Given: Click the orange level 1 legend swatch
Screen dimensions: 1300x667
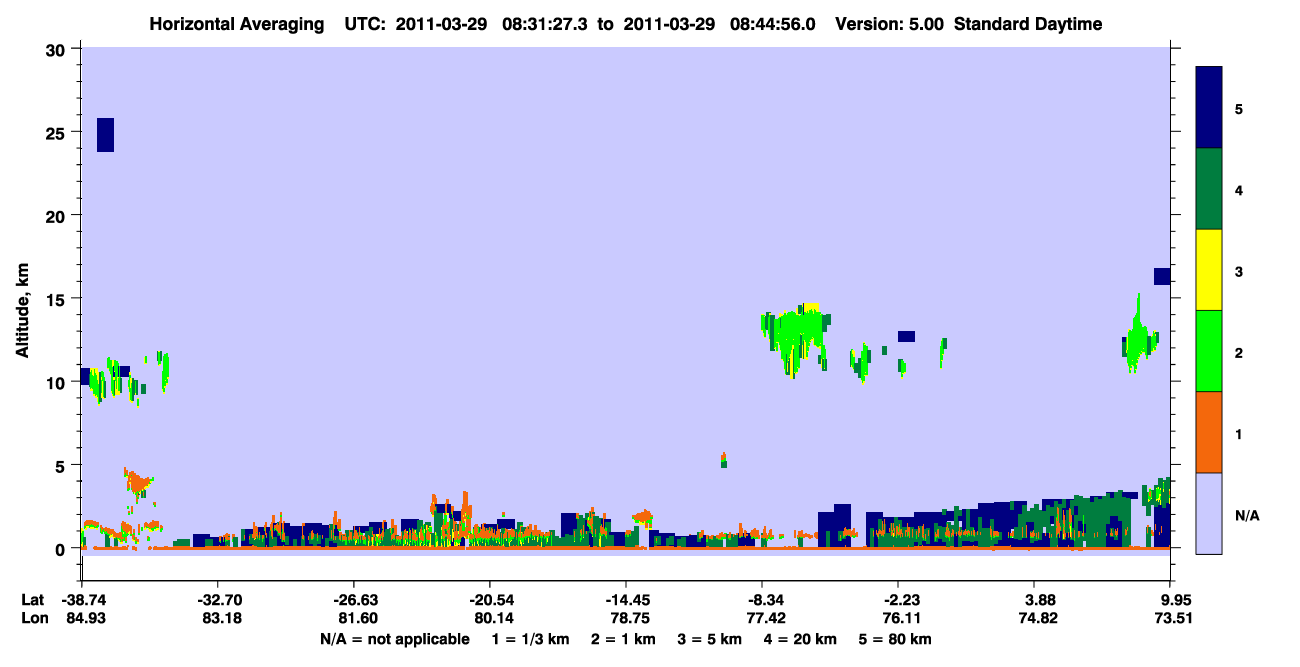Looking at the screenshot, I should [x=1209, y=432].
